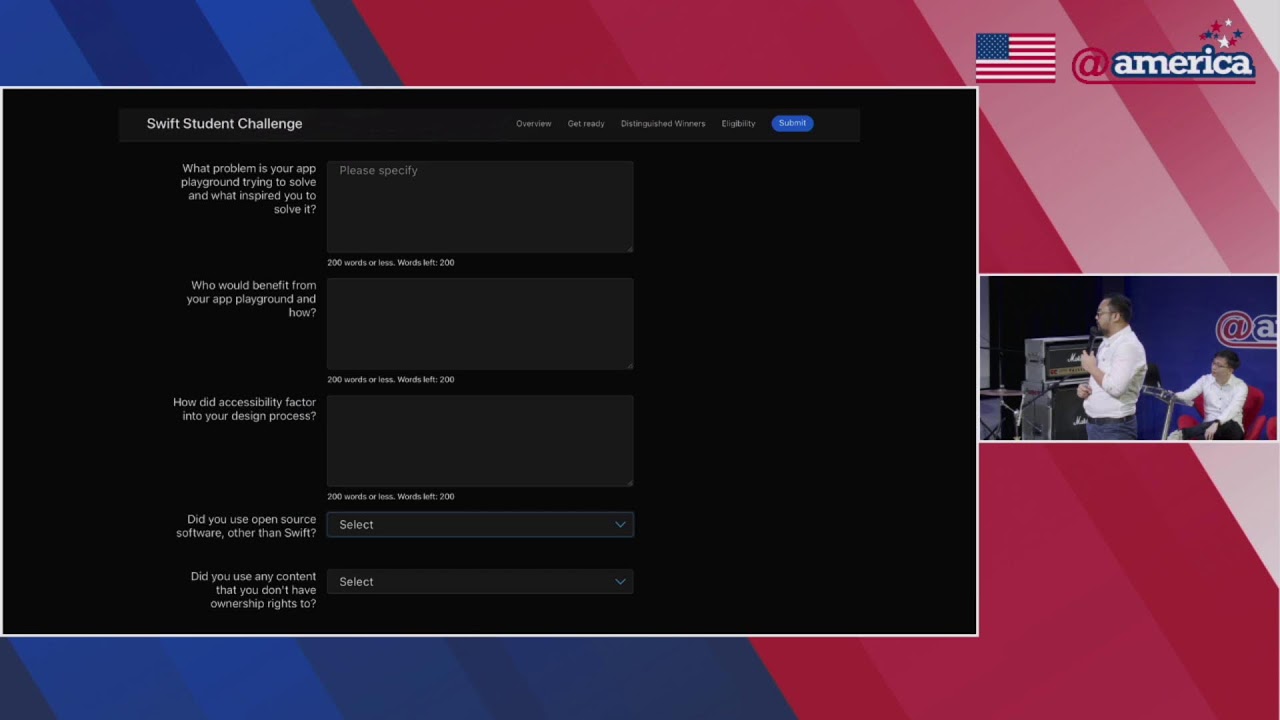Viewport: 1280px width, 720px height.
Task: Click the word counter under the problem field
Action: pyautogui.click(x=390, y=263)
